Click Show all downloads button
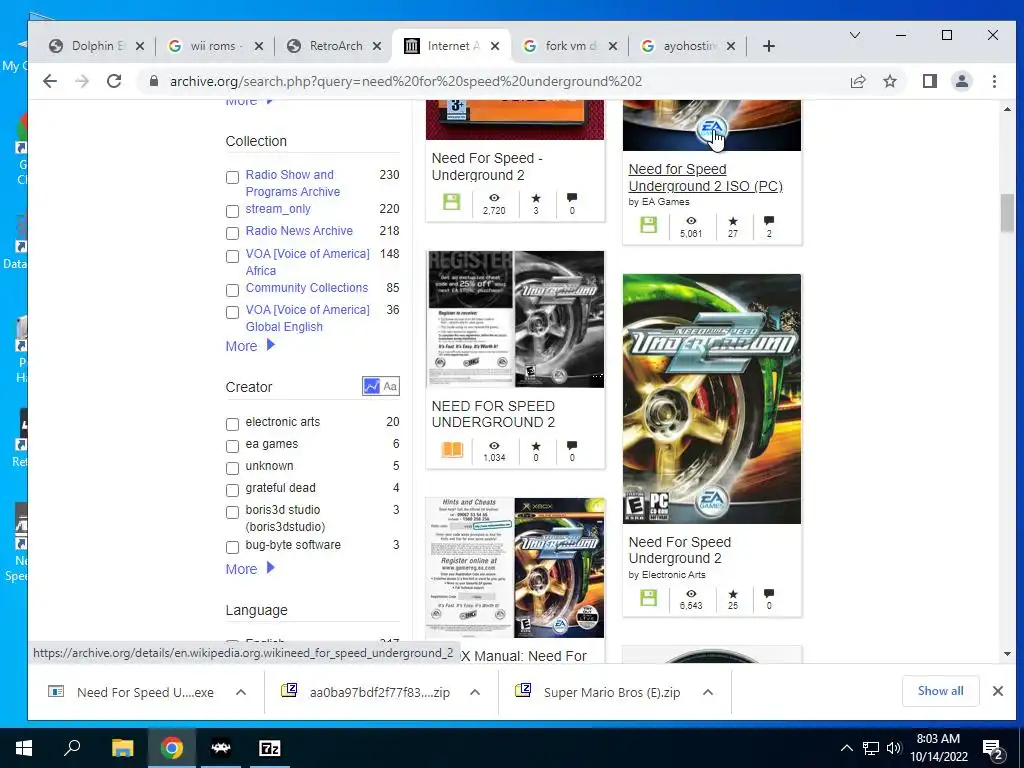Viewport: 1024px width, 768px height. (x=940, y=691)
